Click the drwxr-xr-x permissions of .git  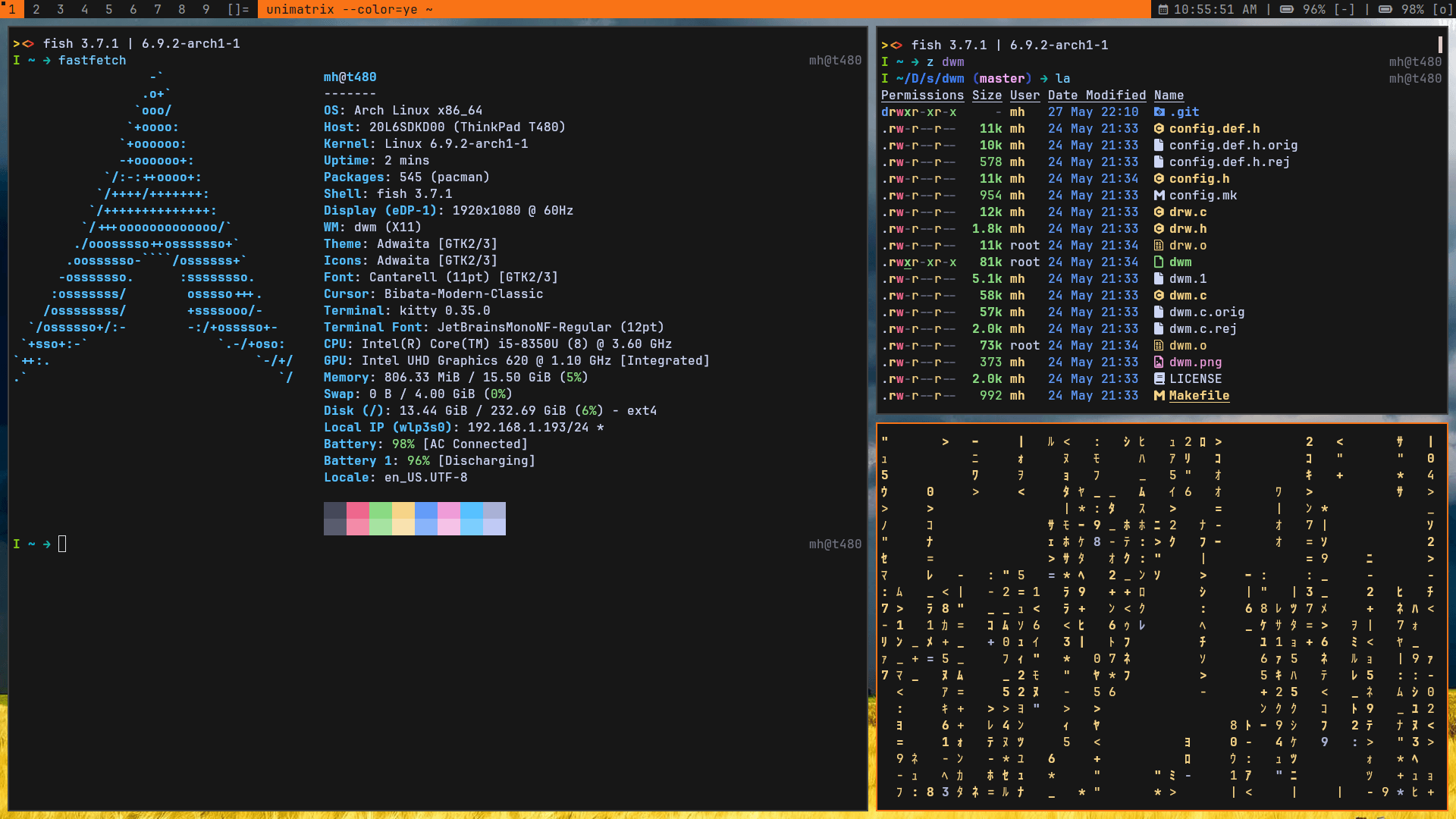pos(918,112)
